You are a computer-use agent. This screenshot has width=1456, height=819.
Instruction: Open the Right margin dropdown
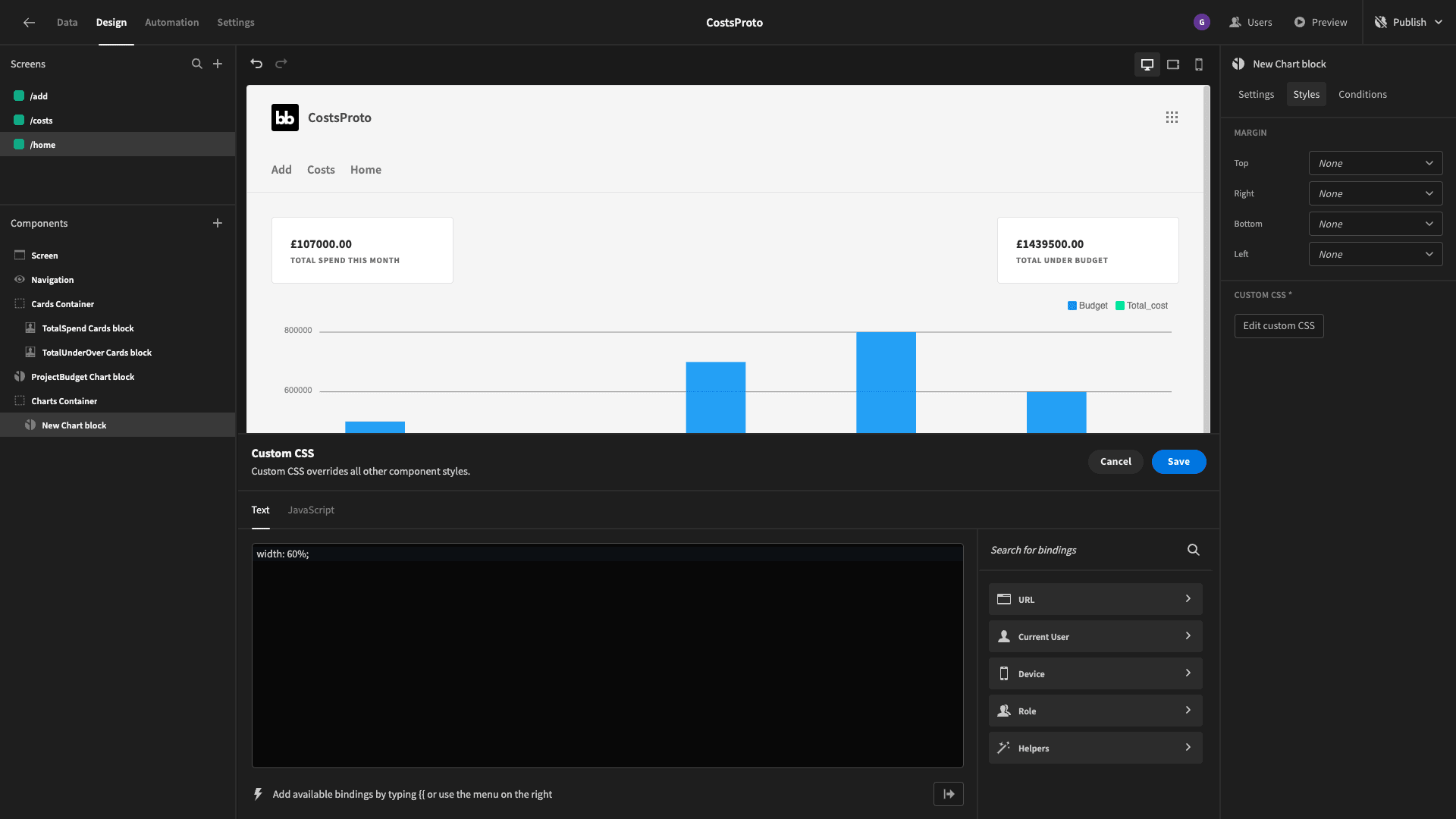click(x=1376, y=193)
